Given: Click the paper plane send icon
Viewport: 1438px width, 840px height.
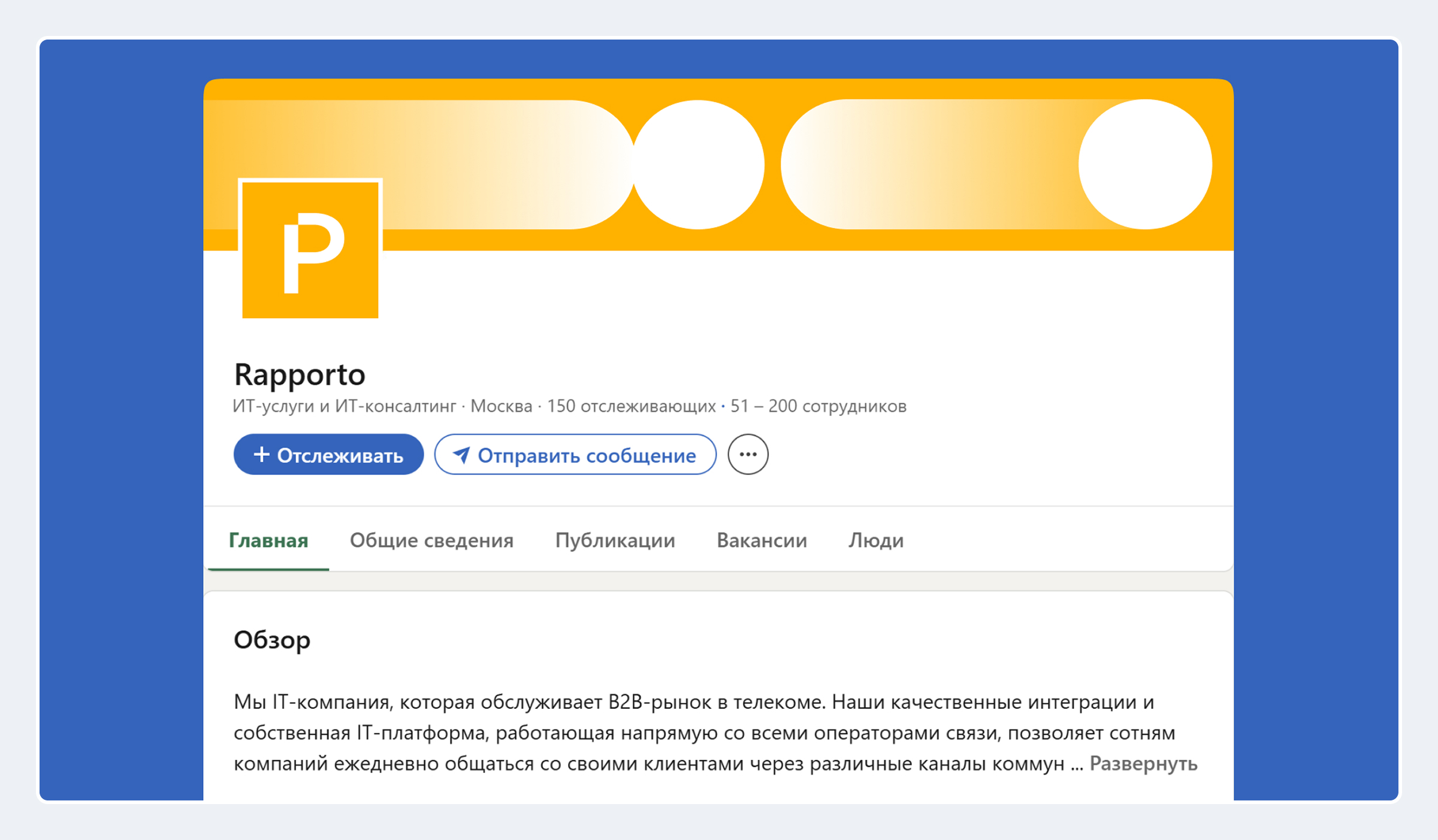Looking at the screenshot, I should pyautogui.click(x=461, y=455).
